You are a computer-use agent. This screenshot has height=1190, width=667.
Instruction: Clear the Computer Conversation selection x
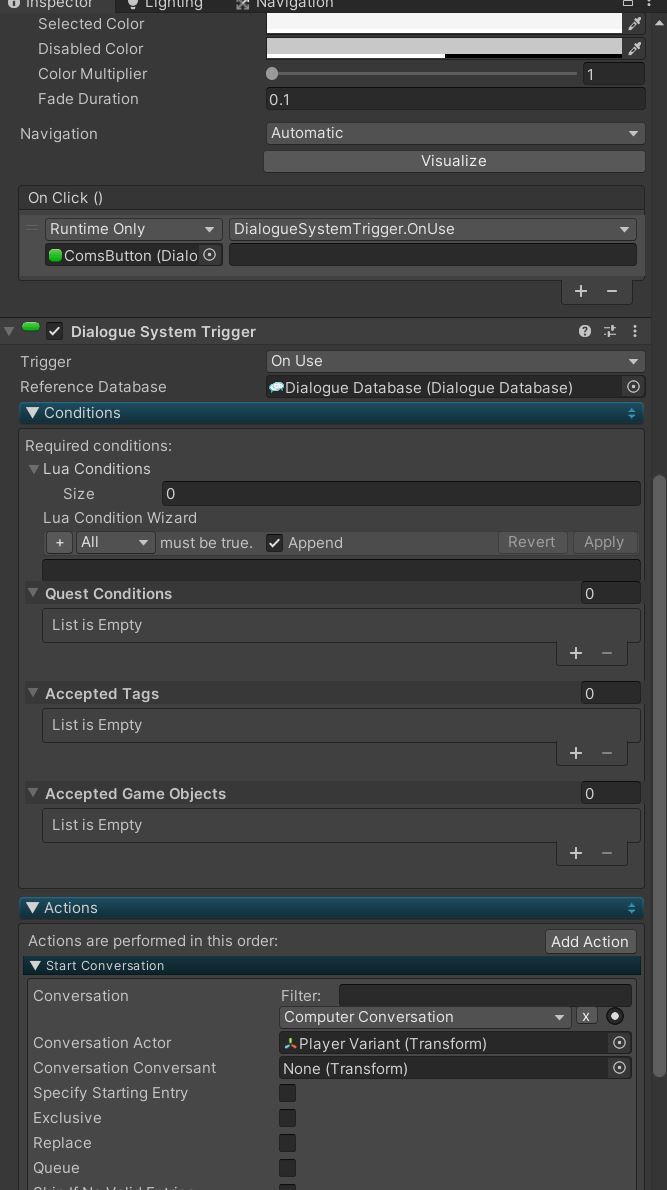pyautogui.click(x=586, y=1016)
